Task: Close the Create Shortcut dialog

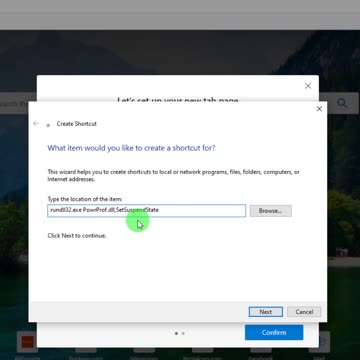Action: (x=319, y=109)
